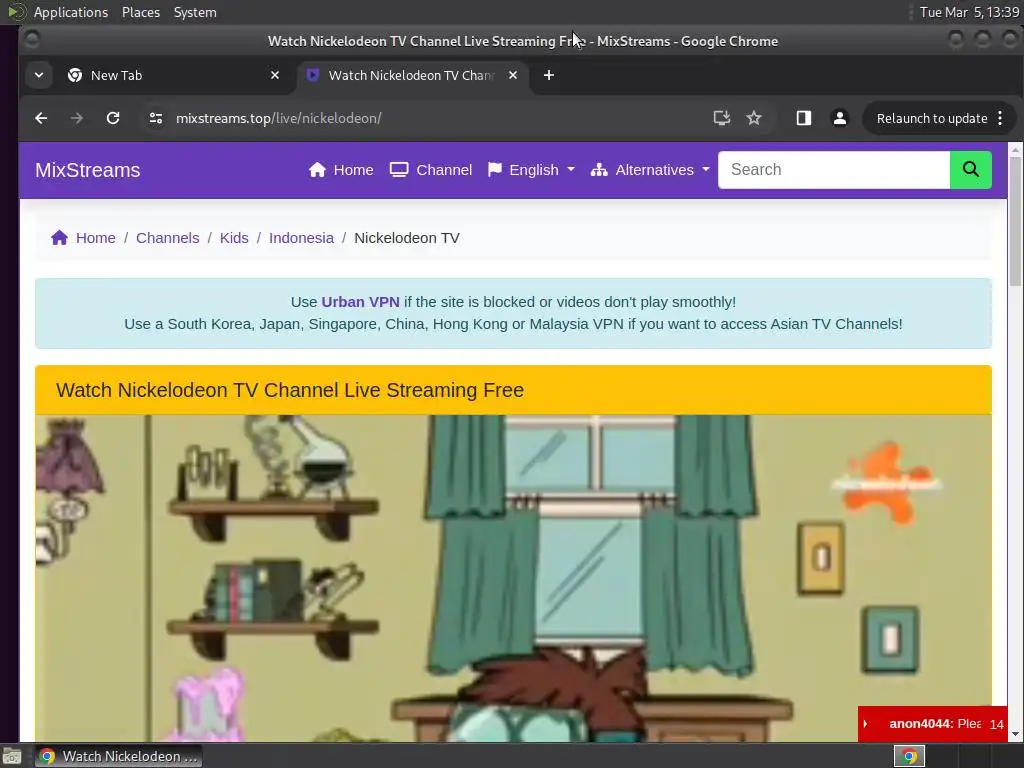This screenshot has height=768, width=1024.
Task: Bookmark this page with the star icon
Action: coord(754,118)
